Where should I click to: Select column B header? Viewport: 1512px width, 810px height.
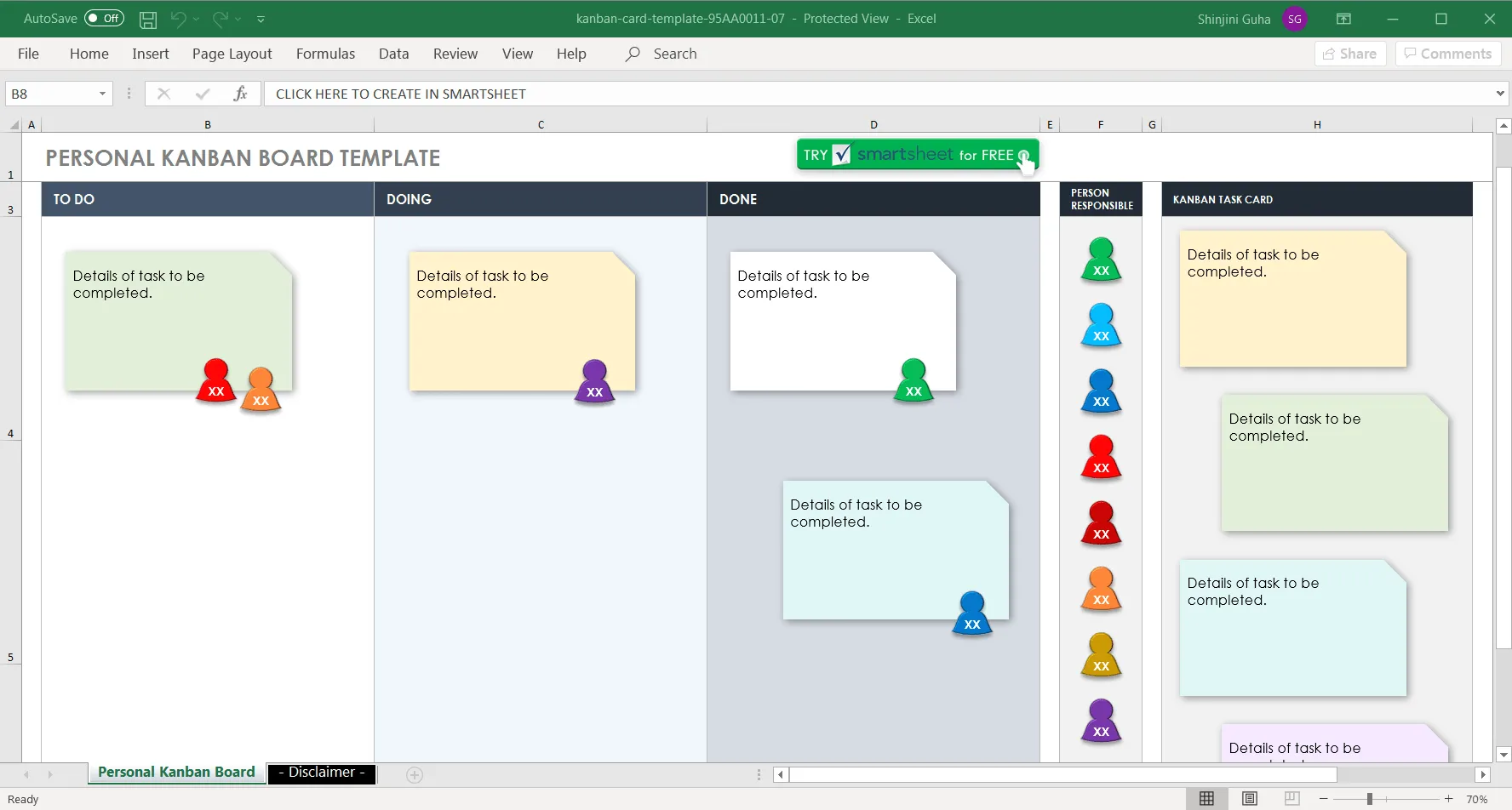(x=208, y=125)
